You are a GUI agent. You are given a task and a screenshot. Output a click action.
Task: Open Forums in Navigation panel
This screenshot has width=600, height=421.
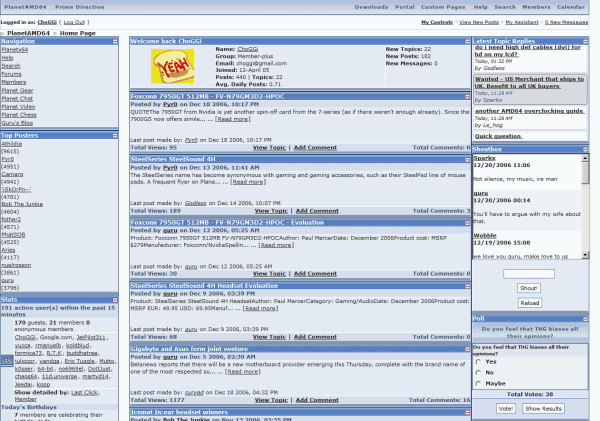click(11, 74)
